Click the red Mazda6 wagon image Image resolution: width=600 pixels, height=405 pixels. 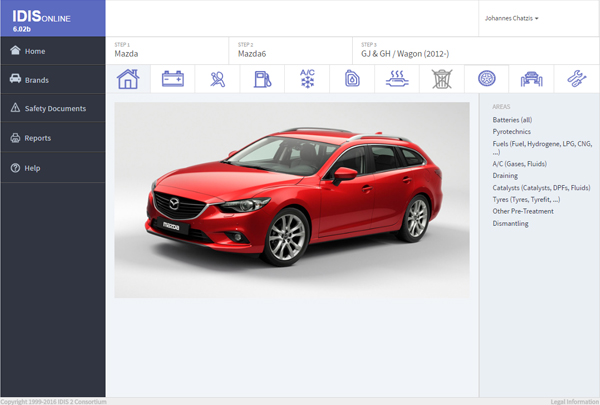pyautogui.click(x=292, y=200)
